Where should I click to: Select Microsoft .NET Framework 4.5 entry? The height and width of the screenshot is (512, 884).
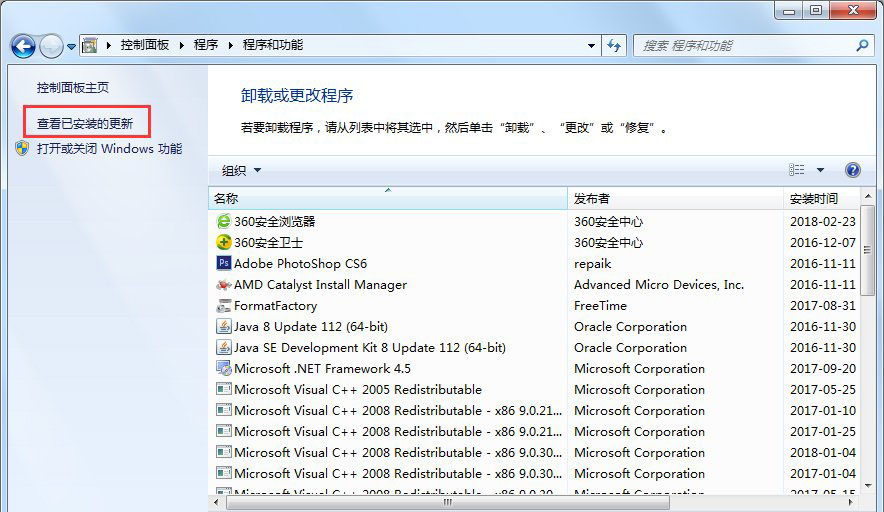[322, 369]
